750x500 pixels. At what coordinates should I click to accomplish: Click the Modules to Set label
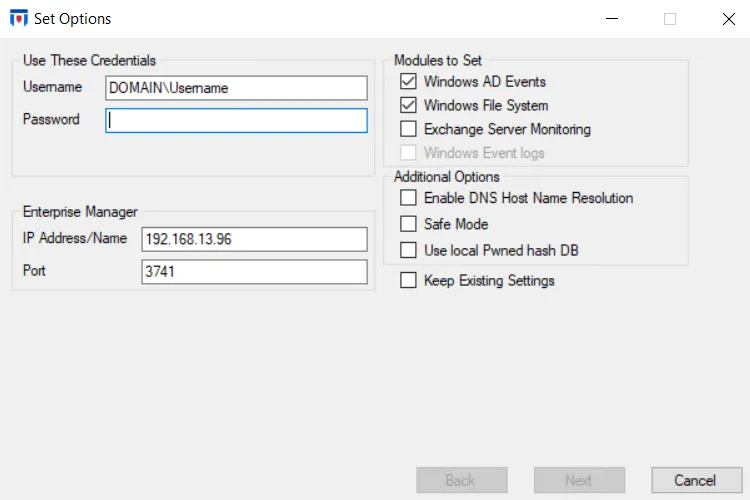438,60
